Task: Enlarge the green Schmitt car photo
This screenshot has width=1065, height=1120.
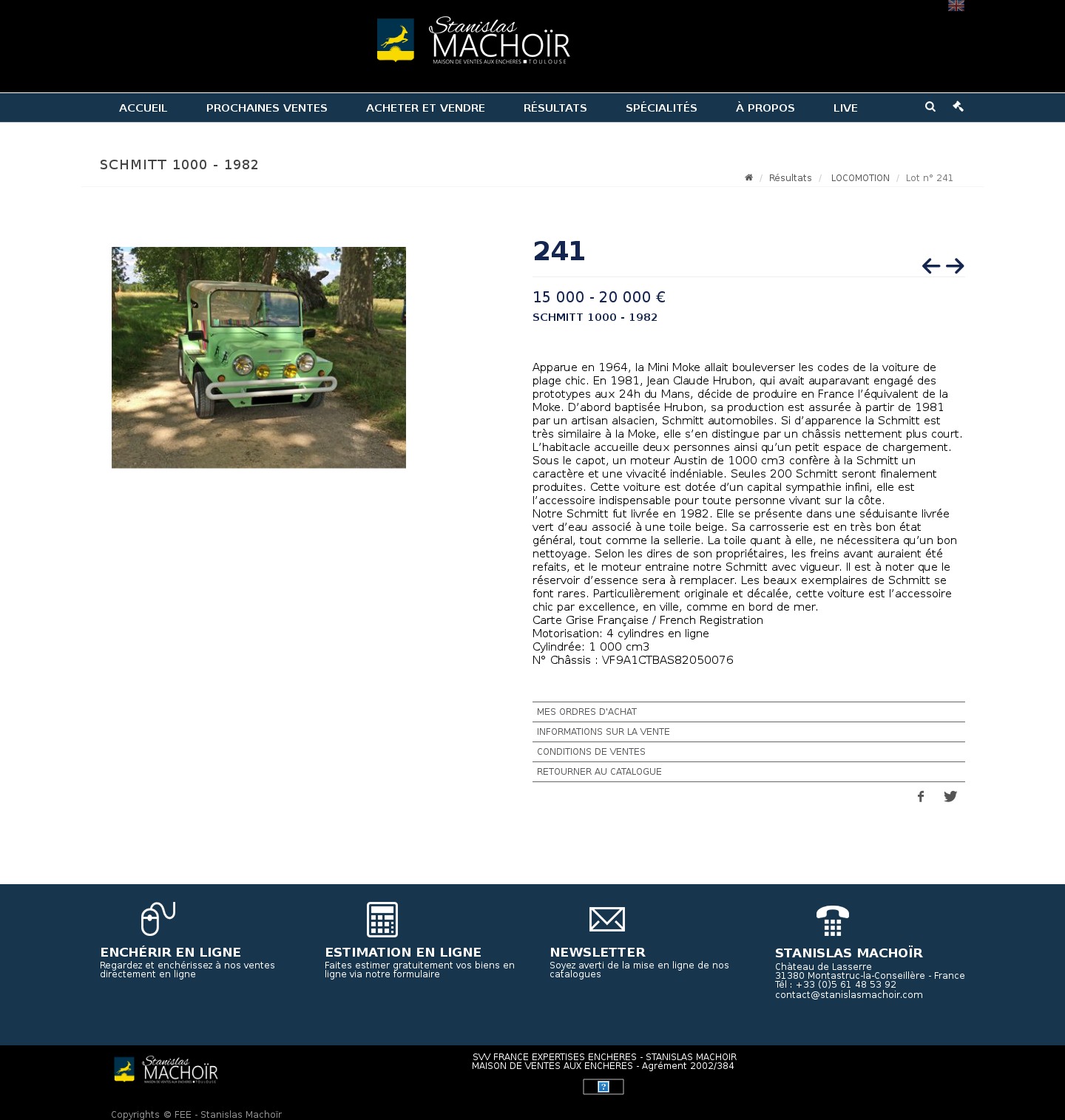Action: pyautogui.click(x=259, y=357)
